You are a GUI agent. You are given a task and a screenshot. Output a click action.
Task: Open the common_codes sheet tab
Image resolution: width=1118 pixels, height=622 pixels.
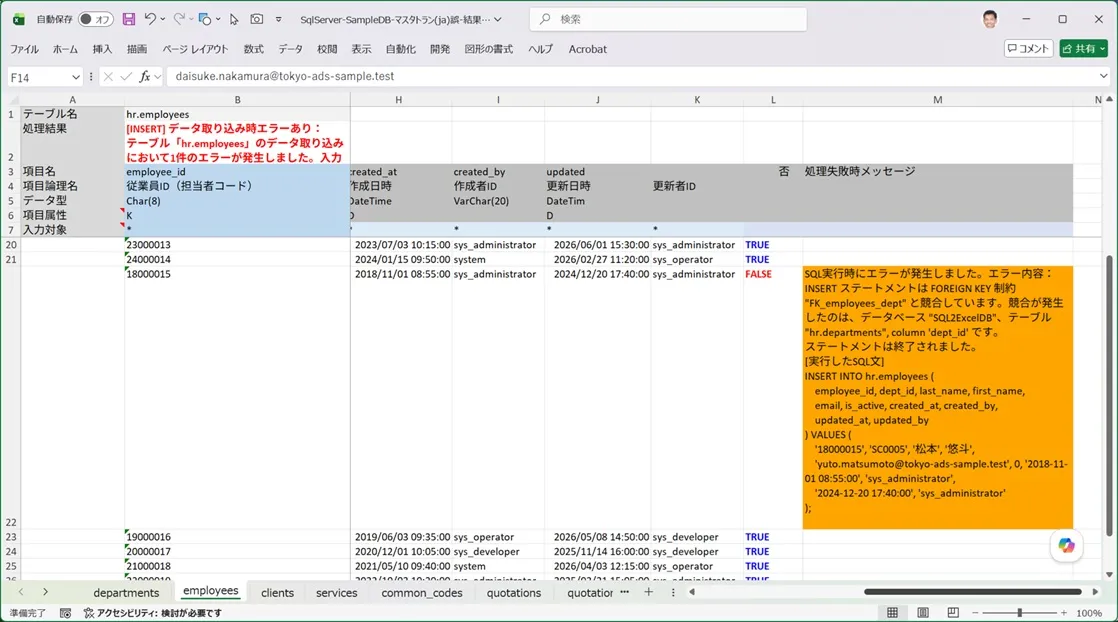(421, 593)
